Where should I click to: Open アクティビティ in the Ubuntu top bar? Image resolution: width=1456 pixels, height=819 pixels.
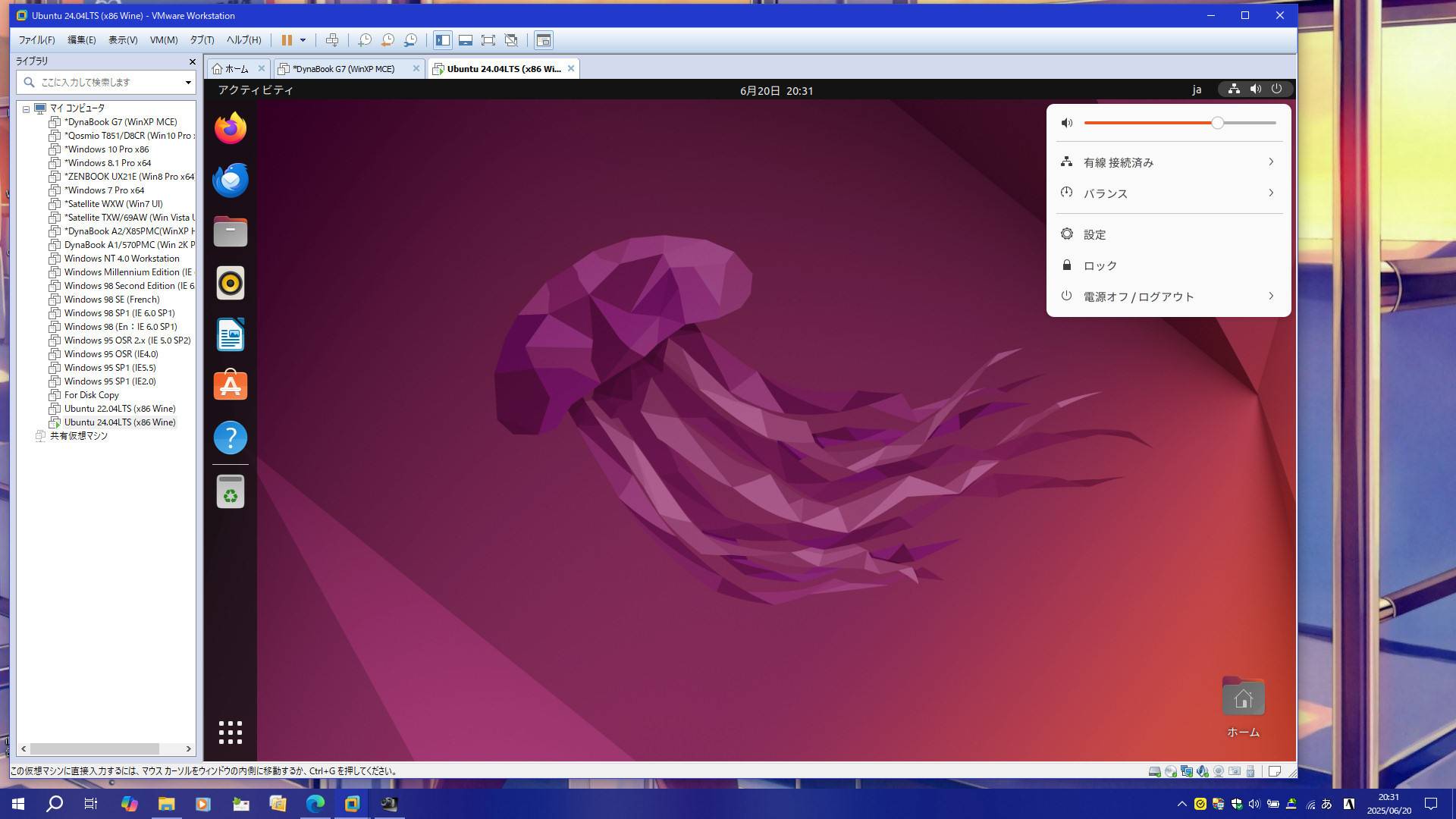click(x=256, y=90)
